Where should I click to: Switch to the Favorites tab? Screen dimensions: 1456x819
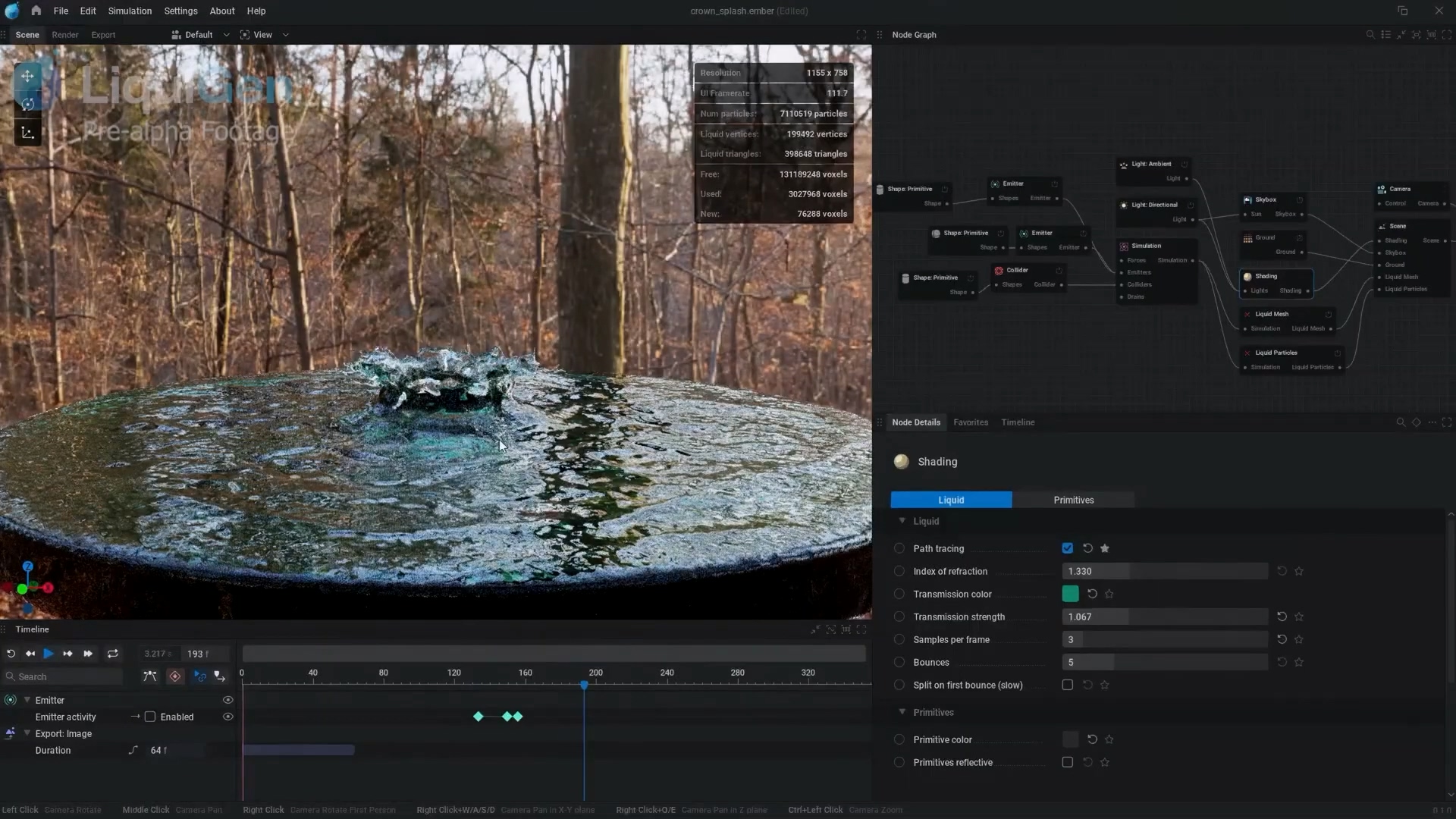(971, 422)
